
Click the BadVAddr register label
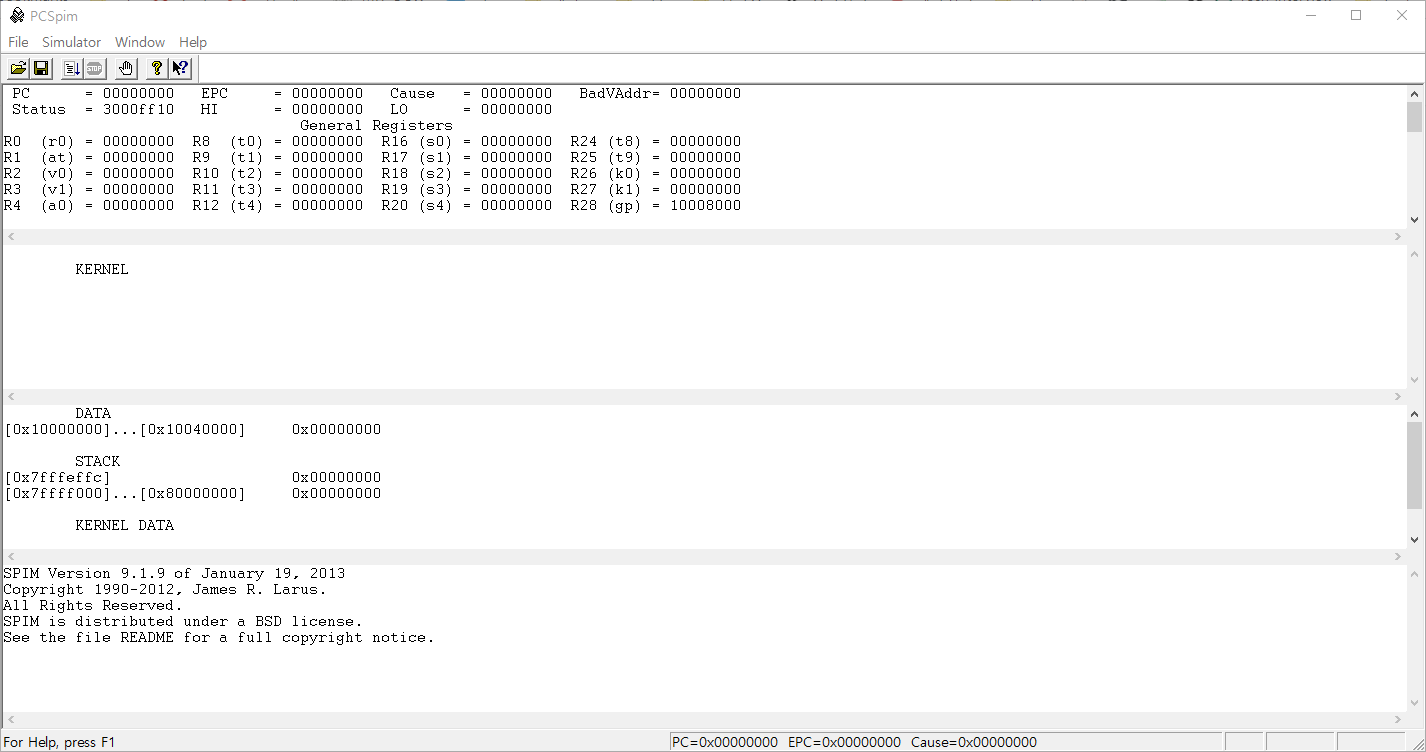click(x=615, y=93)
